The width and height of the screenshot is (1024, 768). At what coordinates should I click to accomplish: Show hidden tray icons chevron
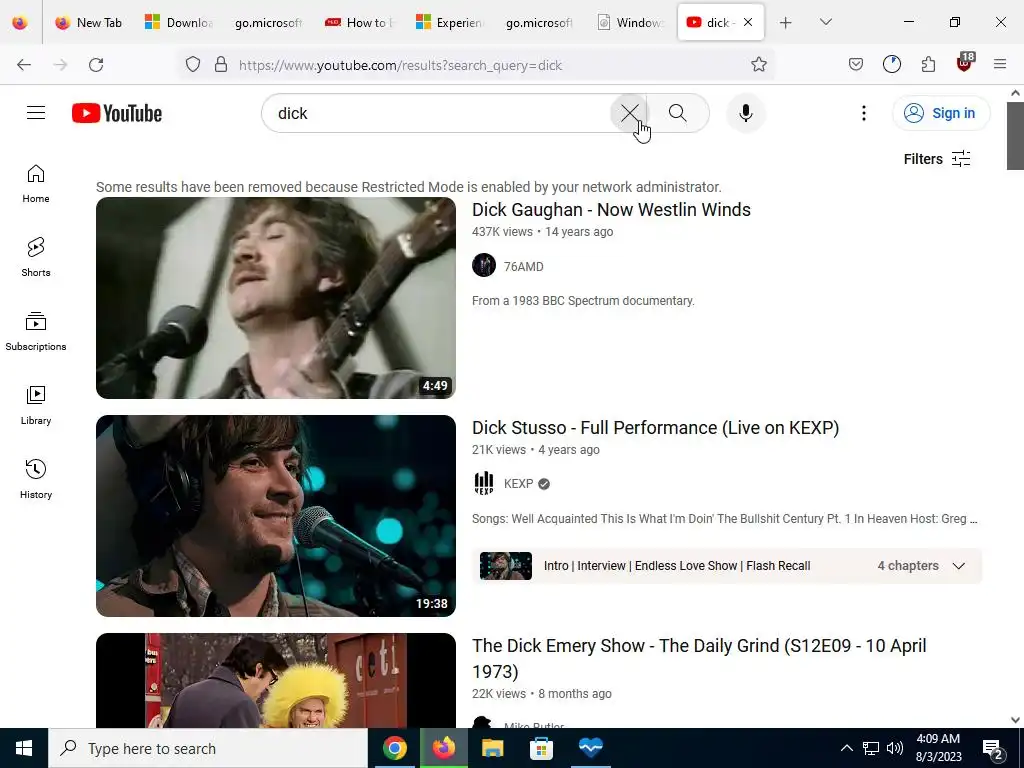click(x=846, y=748)
